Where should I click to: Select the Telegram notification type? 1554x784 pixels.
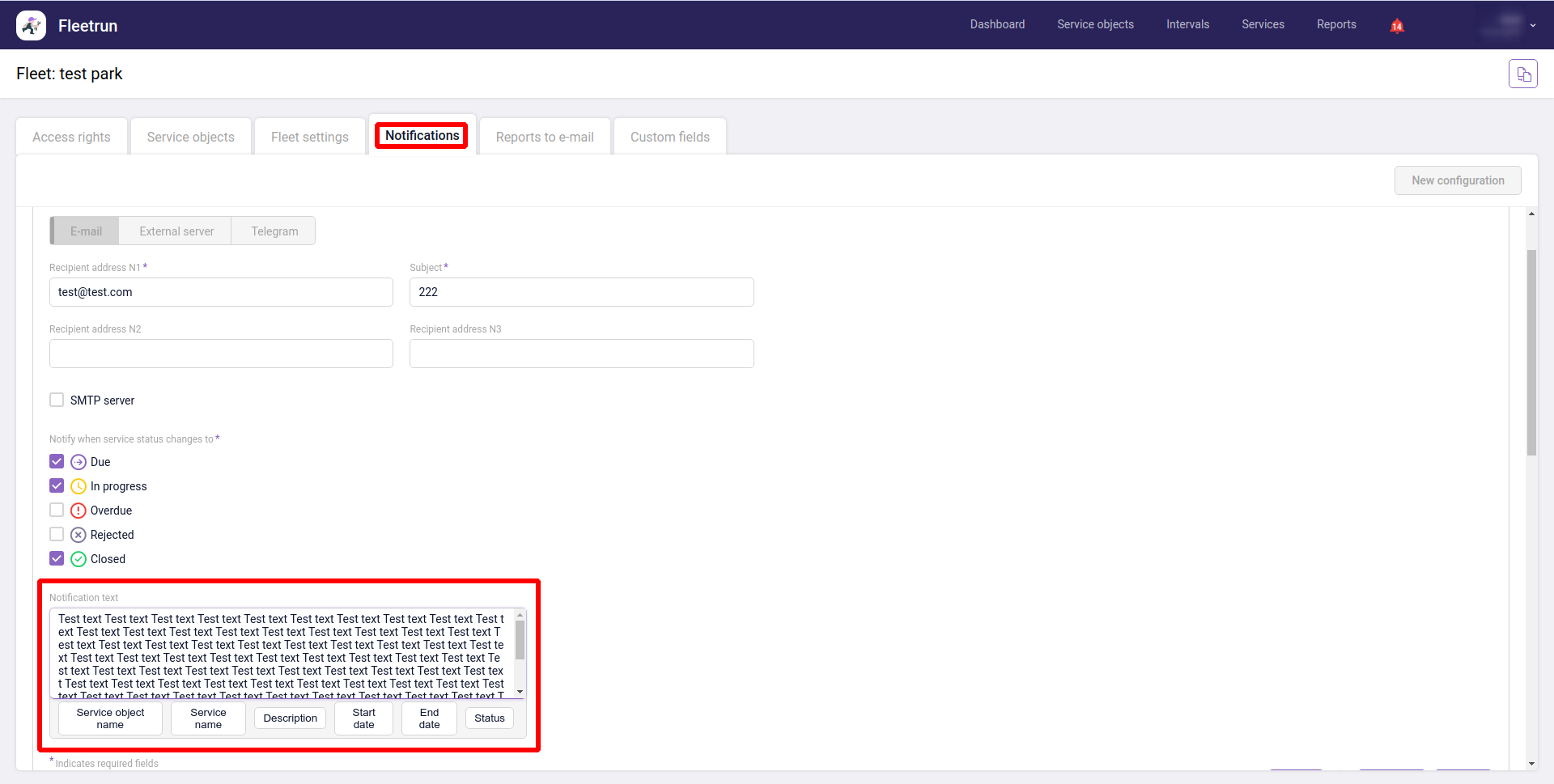[x=274, y=231]
